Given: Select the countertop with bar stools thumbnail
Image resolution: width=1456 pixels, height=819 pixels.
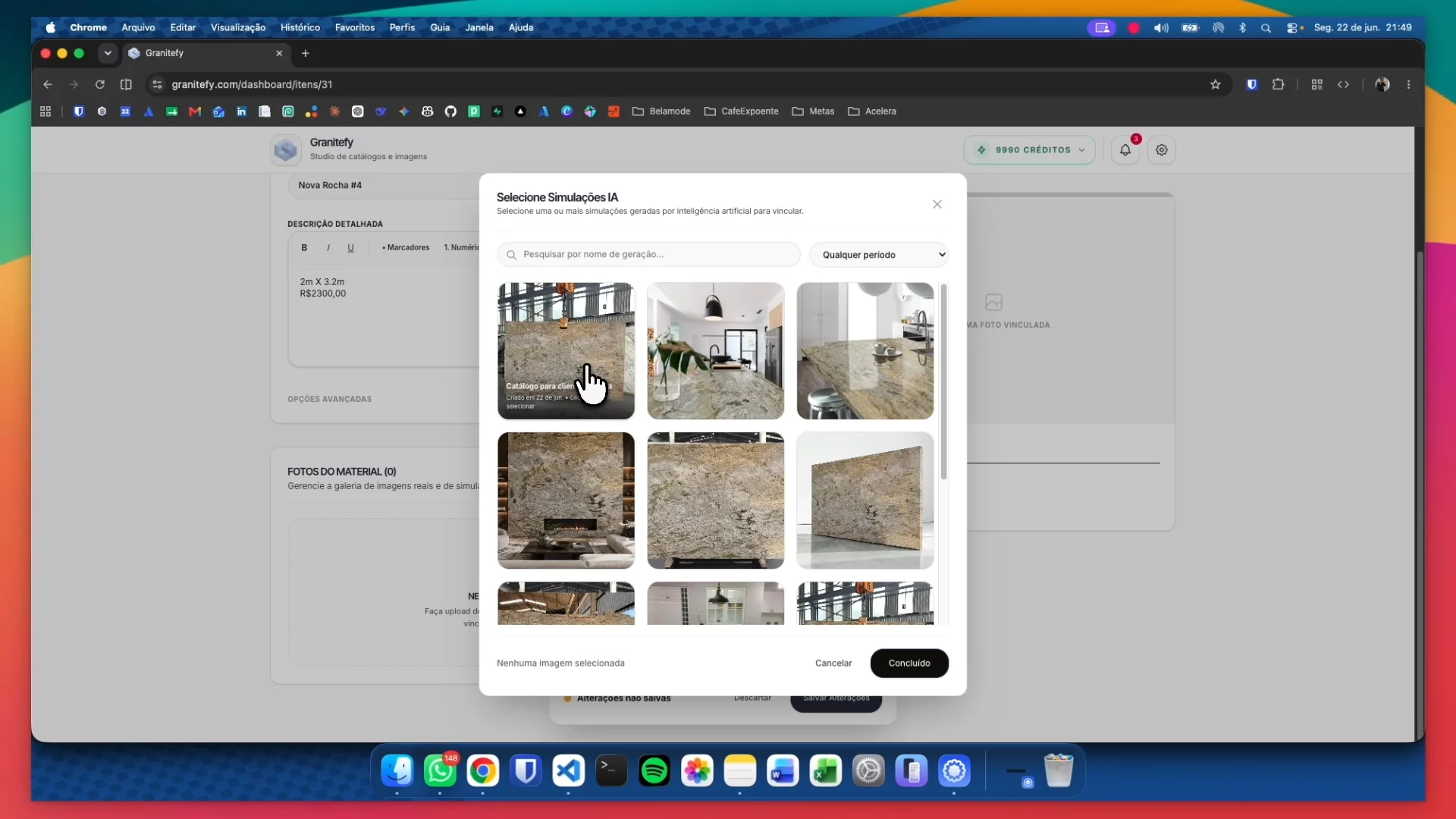Looking at the screenshot, I should point(865,351).
